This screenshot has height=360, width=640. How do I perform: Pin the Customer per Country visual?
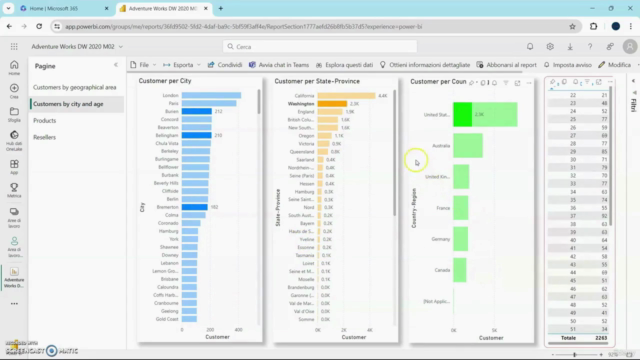[472, 83]
